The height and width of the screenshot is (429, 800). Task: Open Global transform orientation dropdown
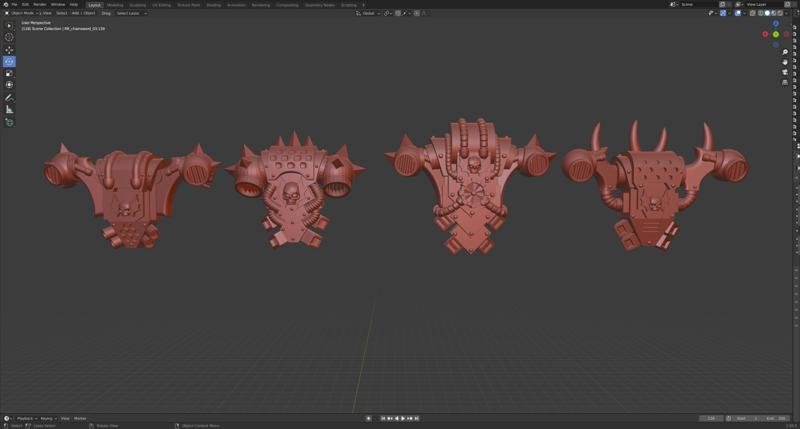pyautogui.click(x=368, y=13)
